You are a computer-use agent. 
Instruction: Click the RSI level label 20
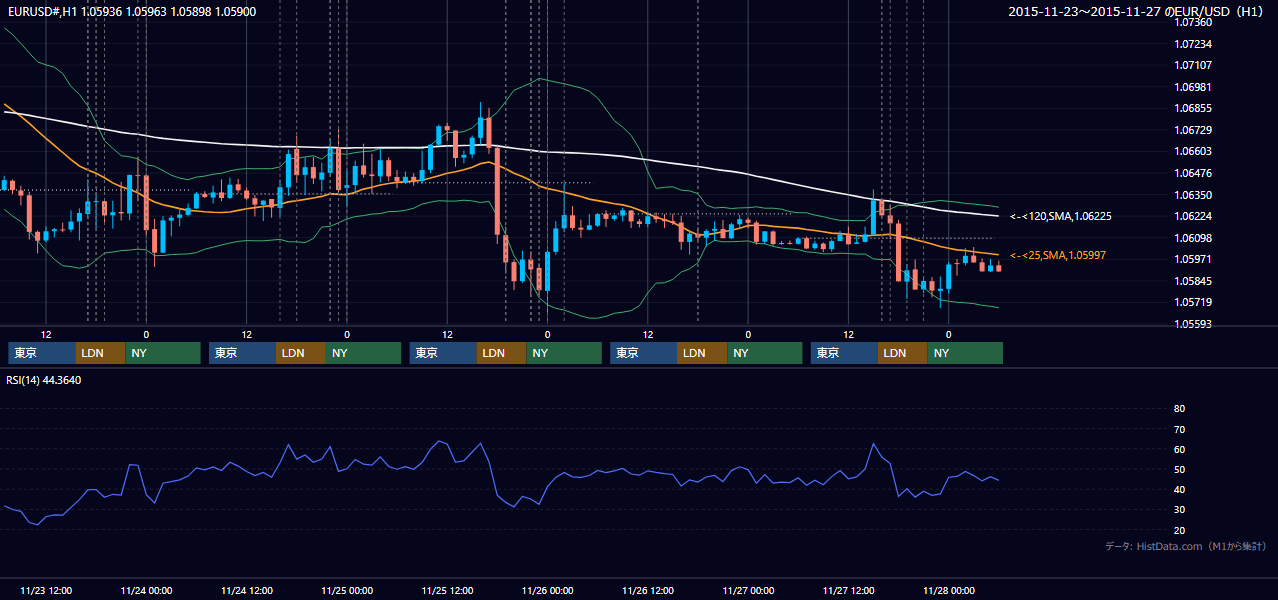pos(1179,530)
